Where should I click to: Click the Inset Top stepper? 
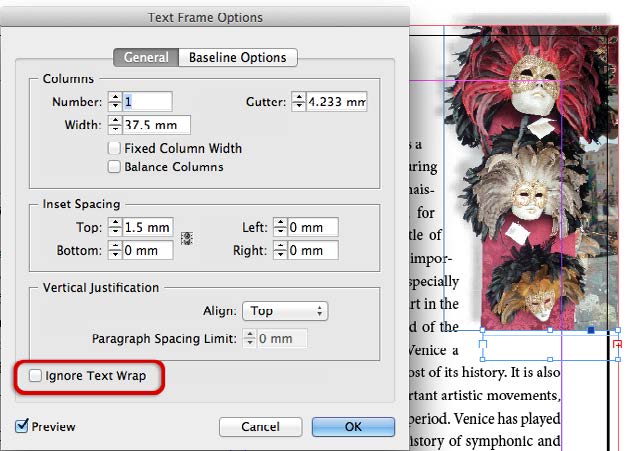[x=115, y=227]
